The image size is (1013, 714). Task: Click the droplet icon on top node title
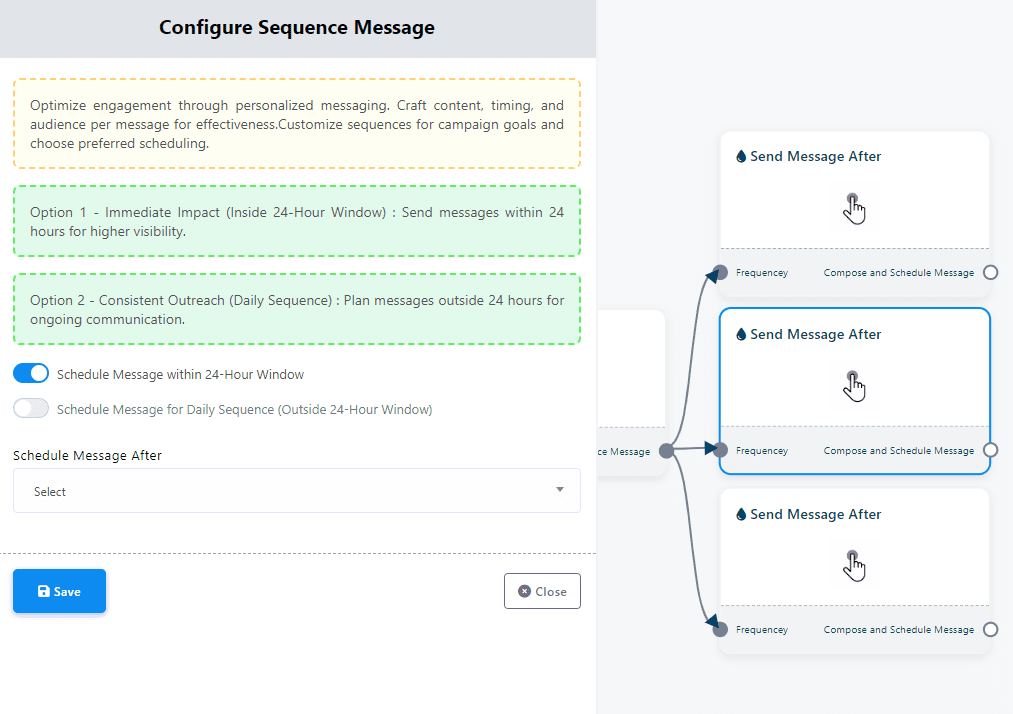741,157
